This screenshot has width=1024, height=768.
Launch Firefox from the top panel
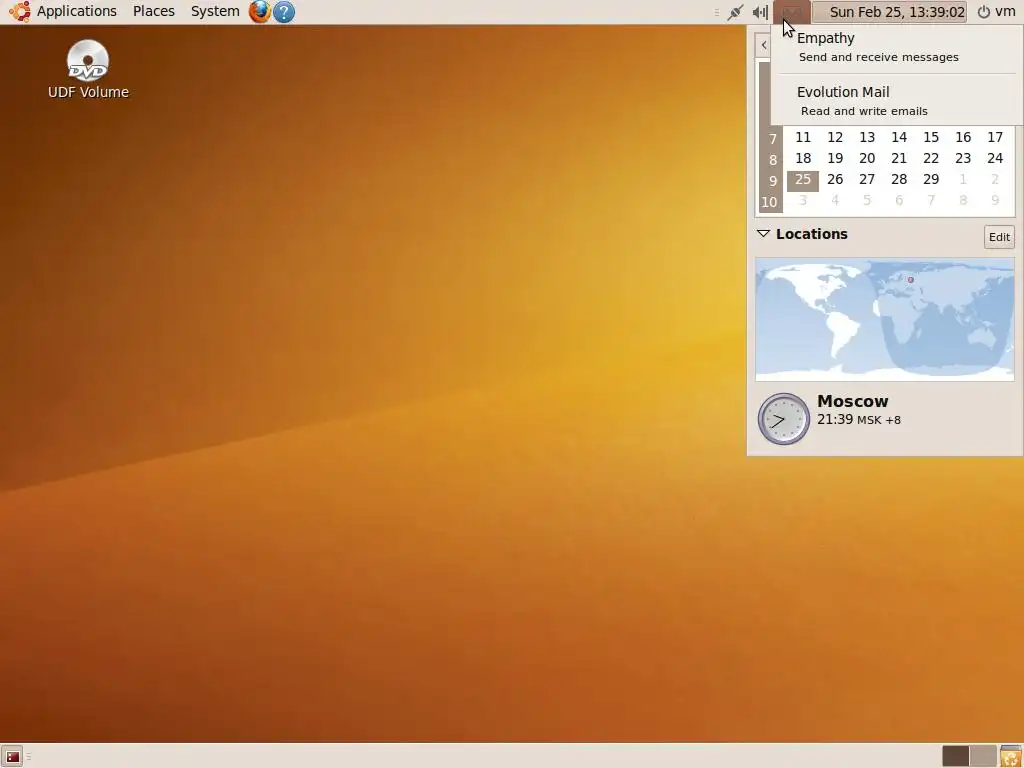pyautogui.click(x=259, y=12)
